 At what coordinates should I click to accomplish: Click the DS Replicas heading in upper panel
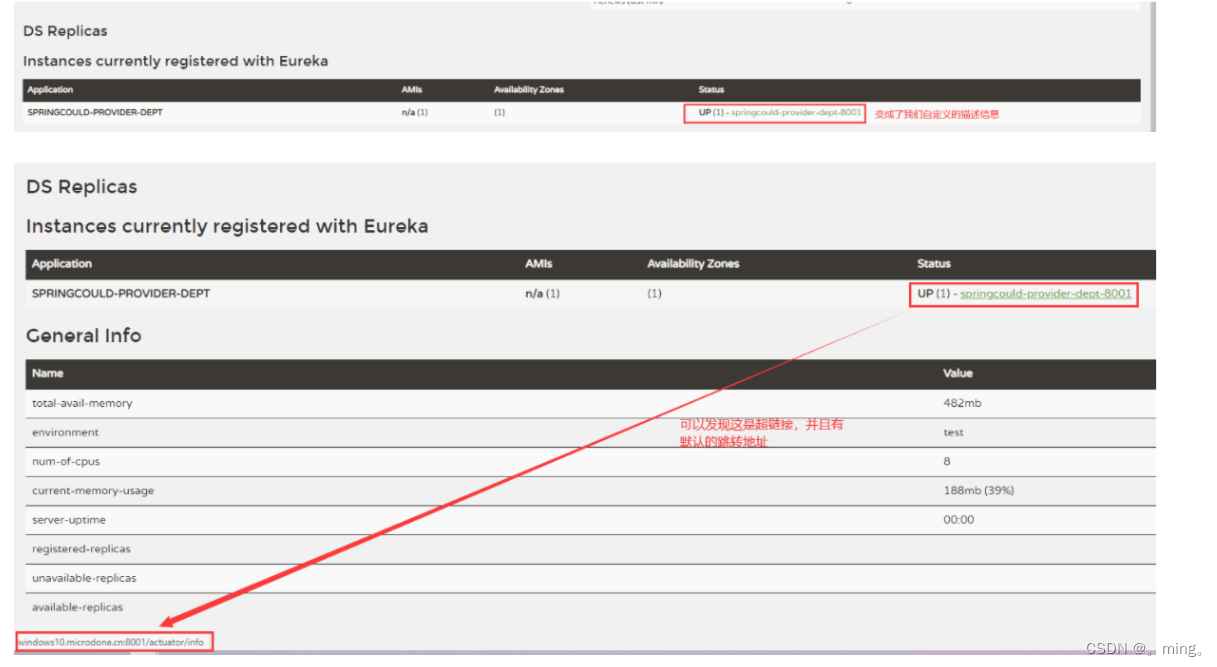[66, 31]
